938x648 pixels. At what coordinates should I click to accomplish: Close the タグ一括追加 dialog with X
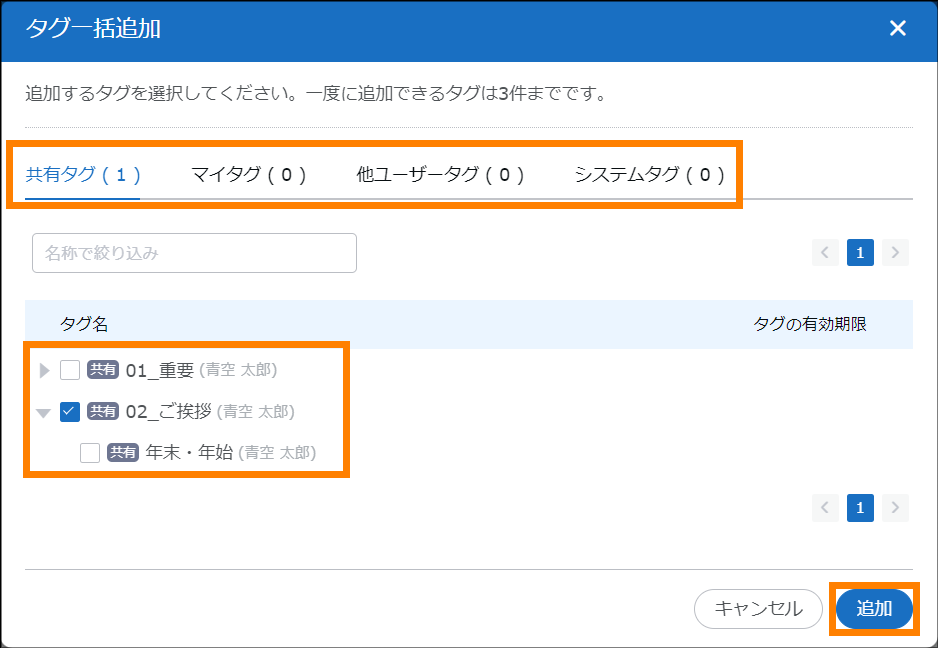coord(897,28)
